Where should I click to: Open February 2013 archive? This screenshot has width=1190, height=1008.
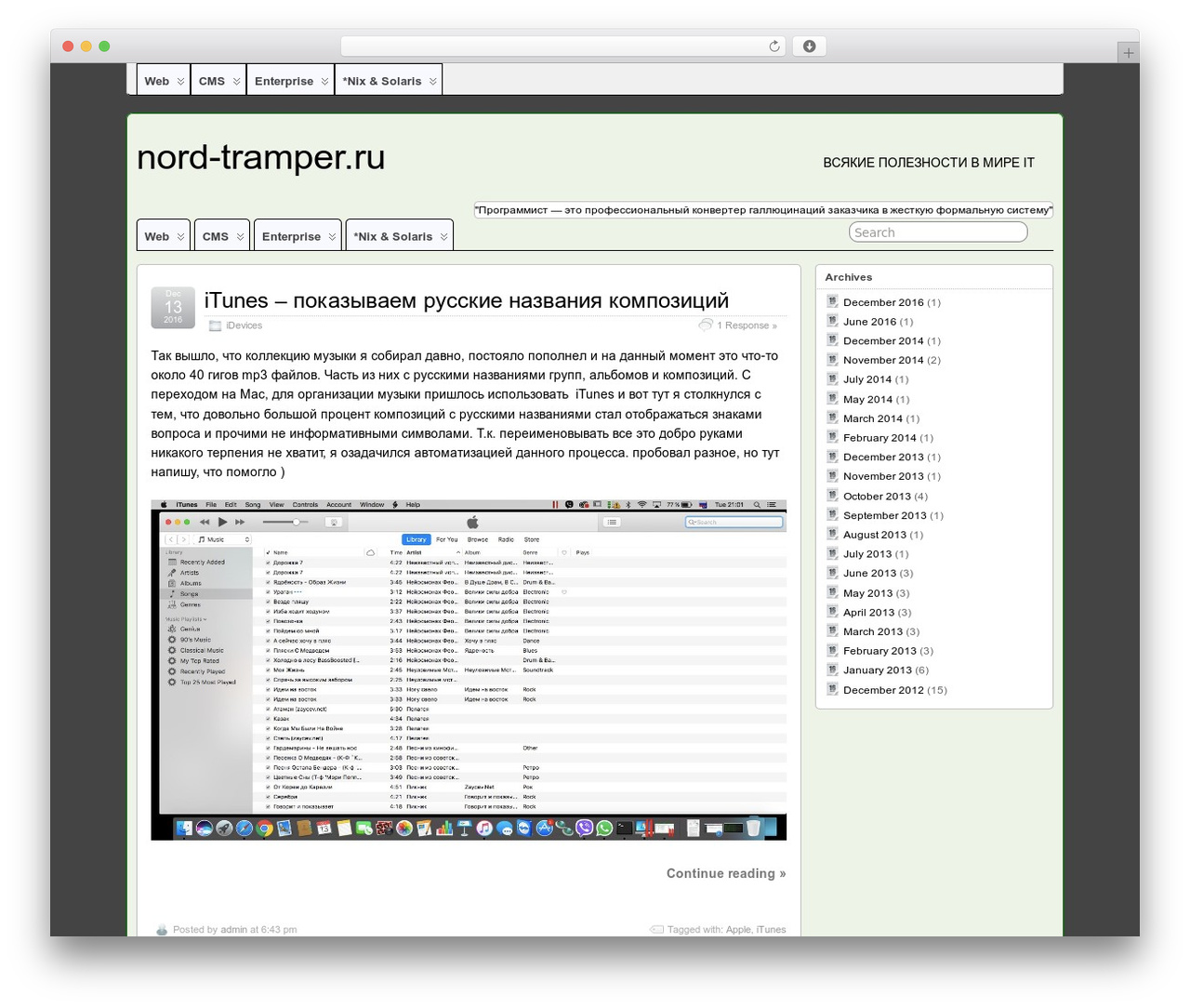(x=879, y=651)
